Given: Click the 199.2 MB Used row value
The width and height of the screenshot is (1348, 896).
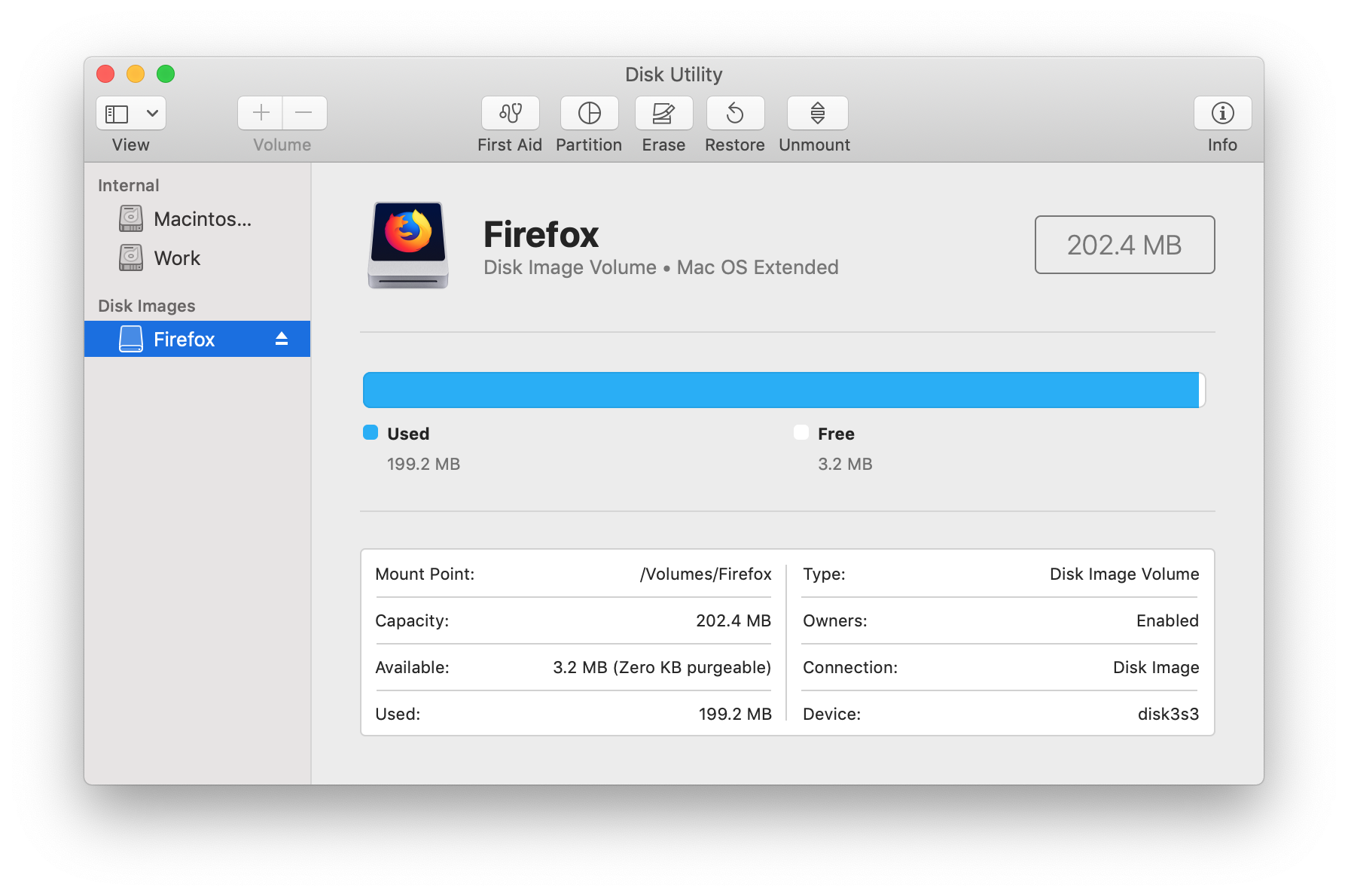Looking at the screenshot, I should [x=735, y=714].
